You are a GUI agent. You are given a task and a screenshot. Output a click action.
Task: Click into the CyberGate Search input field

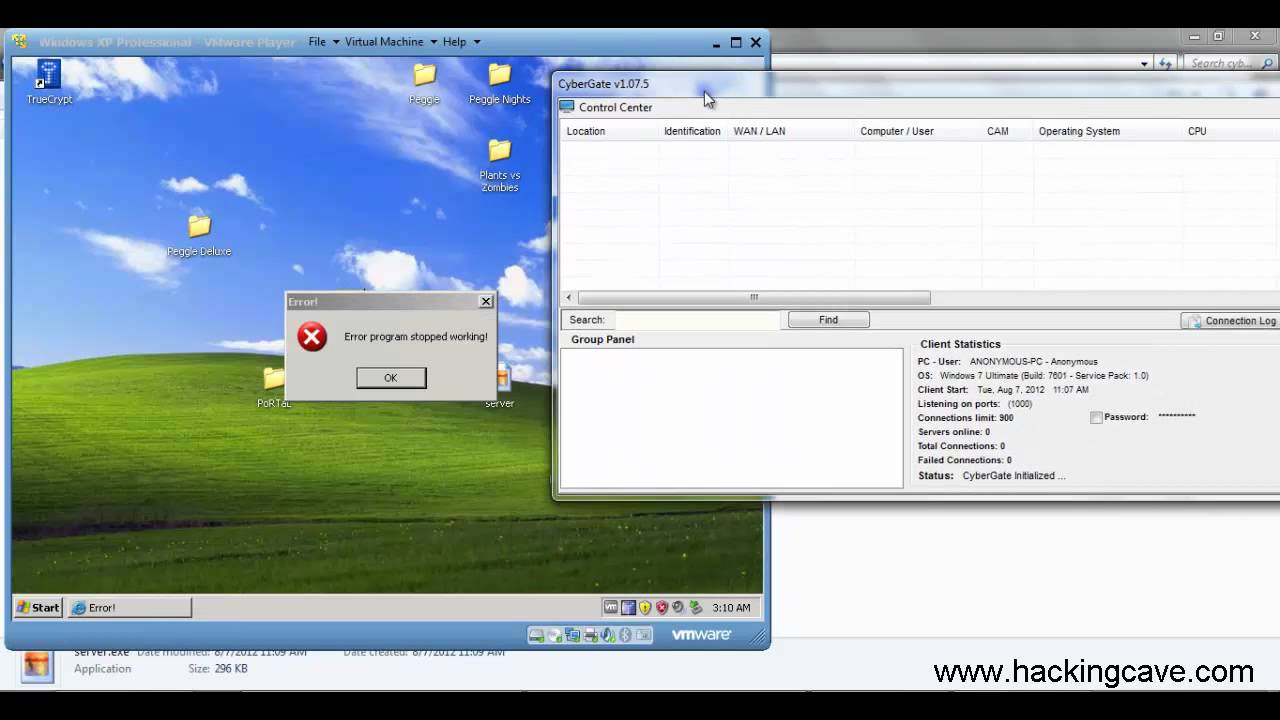(697, 320)
